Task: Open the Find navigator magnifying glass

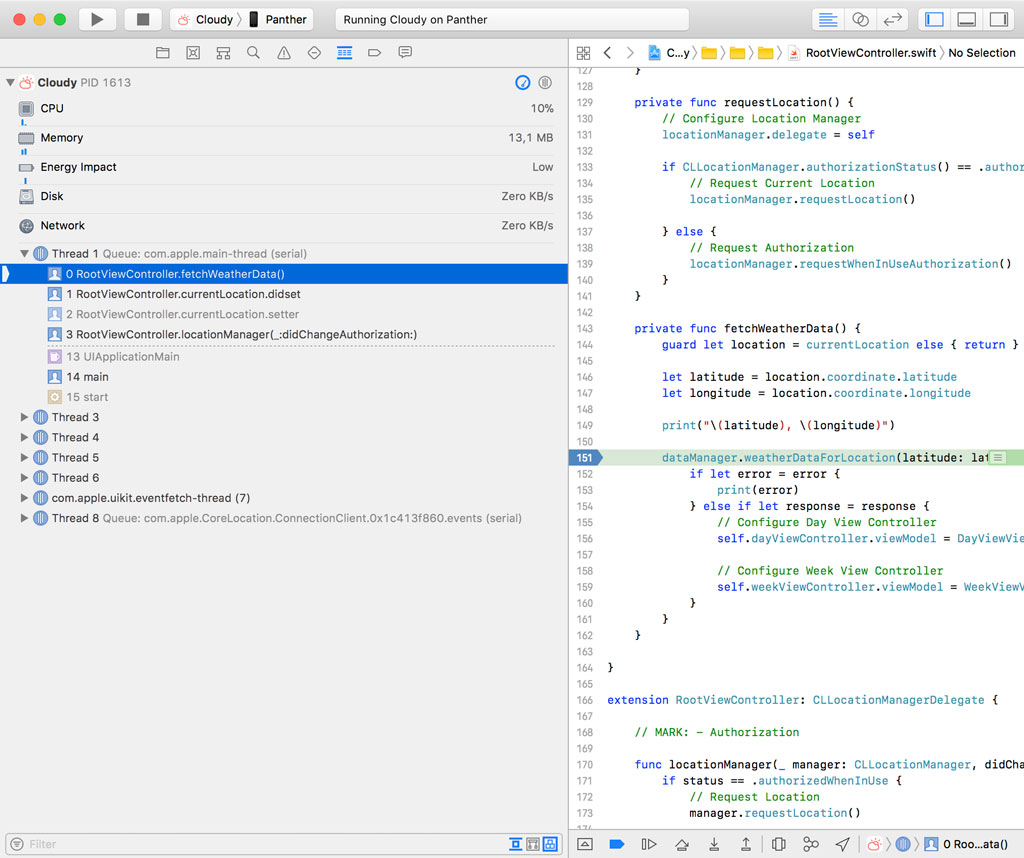Action: click(x=252, y=53)
